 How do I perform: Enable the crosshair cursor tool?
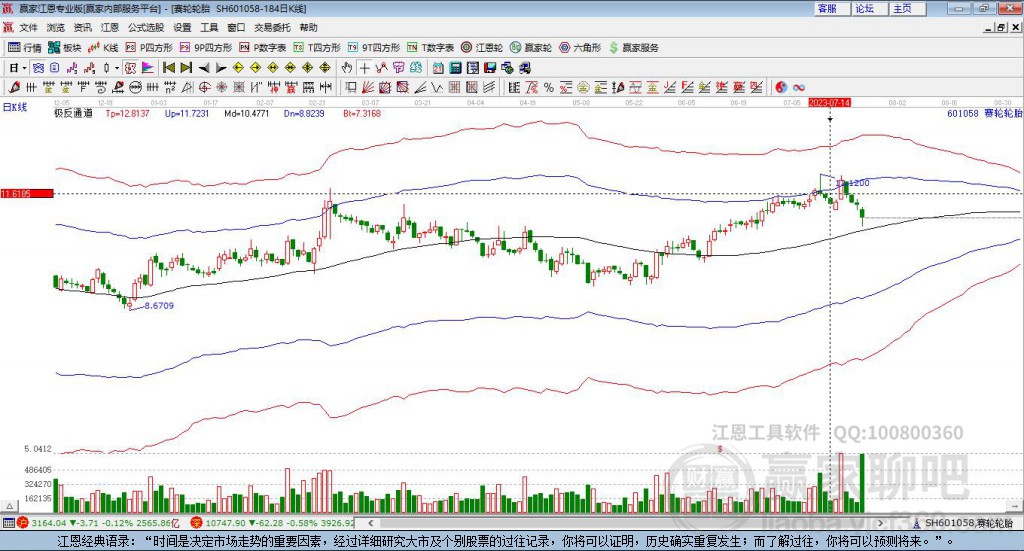(x=364, y=68)
